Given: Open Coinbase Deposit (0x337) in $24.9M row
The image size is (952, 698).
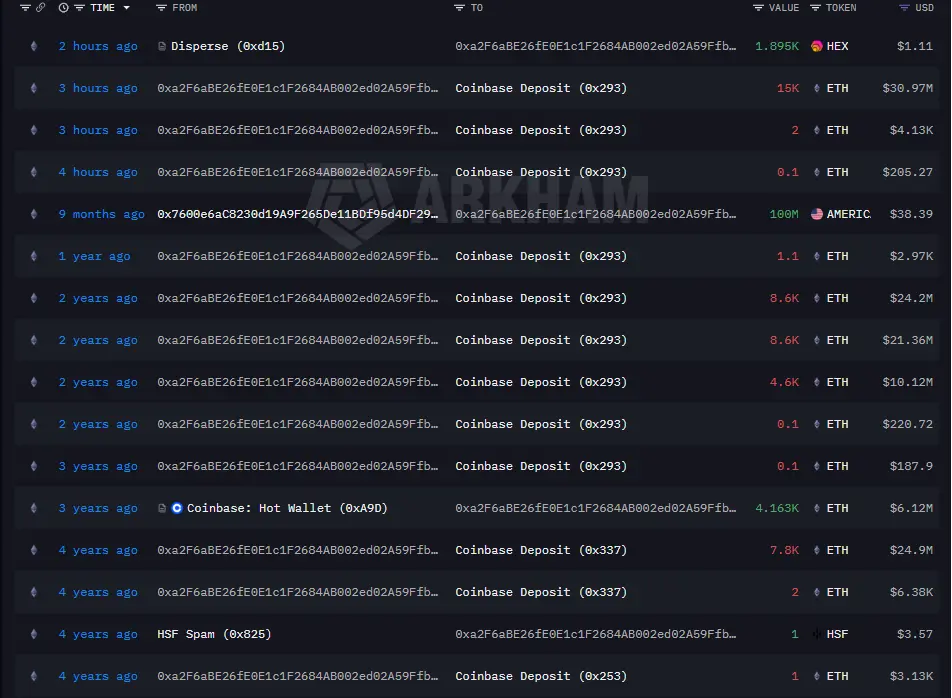Looking at the screenshot, I should 541,550.
